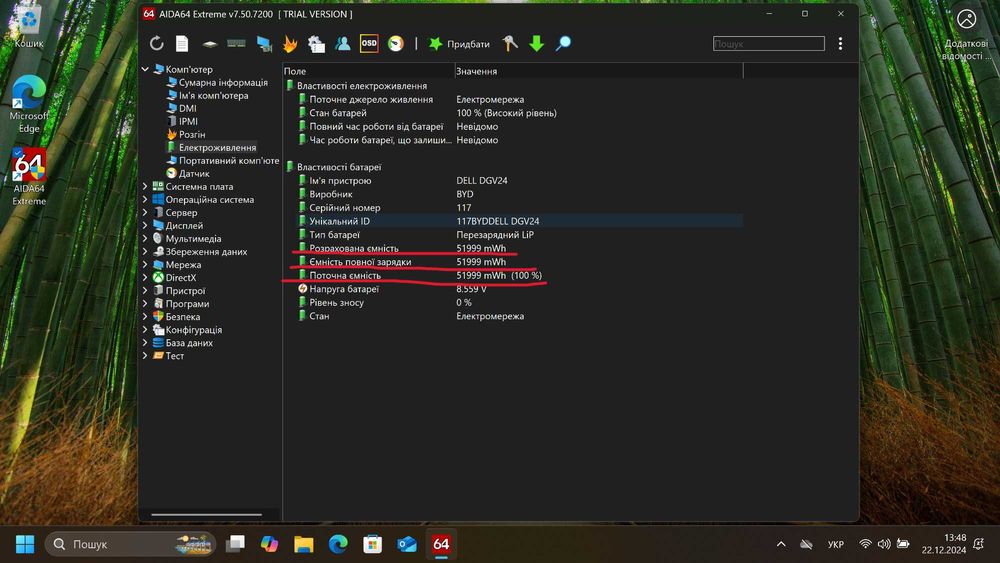Click the УКР language indicator
This screenshot has height=563, width=1000.
pyautogui.click(x=835, y=544)
